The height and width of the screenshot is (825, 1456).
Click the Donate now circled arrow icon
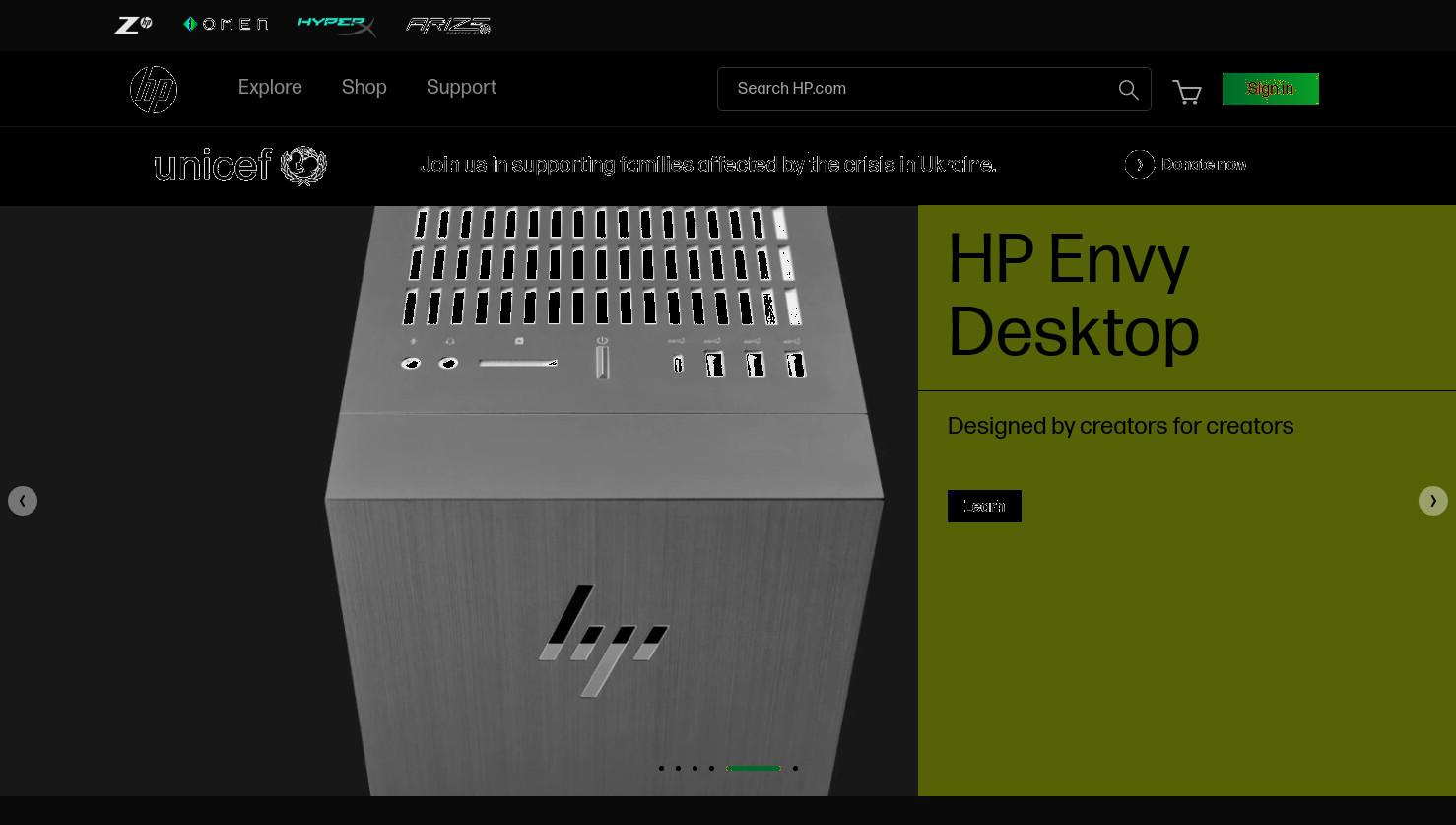pos(1140,165)
